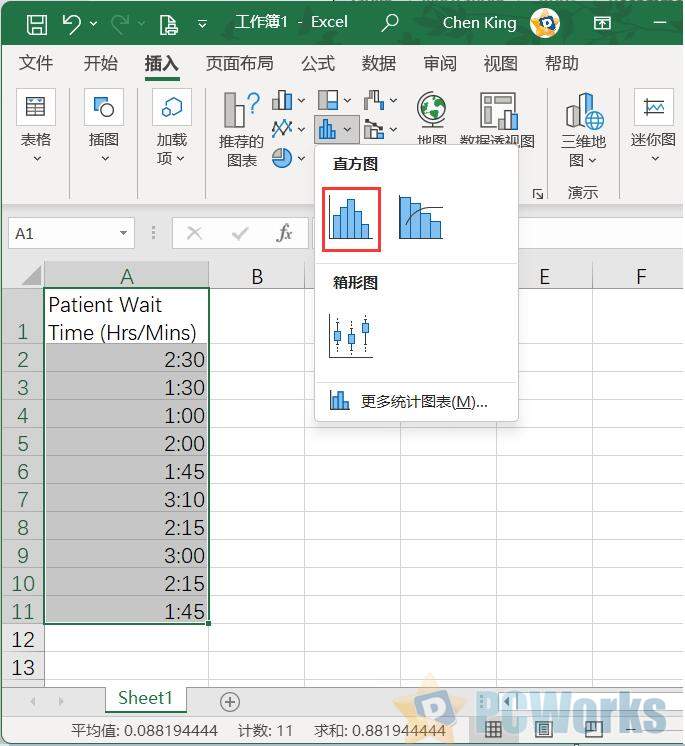Switch to the 帮助 tab
The image size is (685, 746).
coord(561,63)
